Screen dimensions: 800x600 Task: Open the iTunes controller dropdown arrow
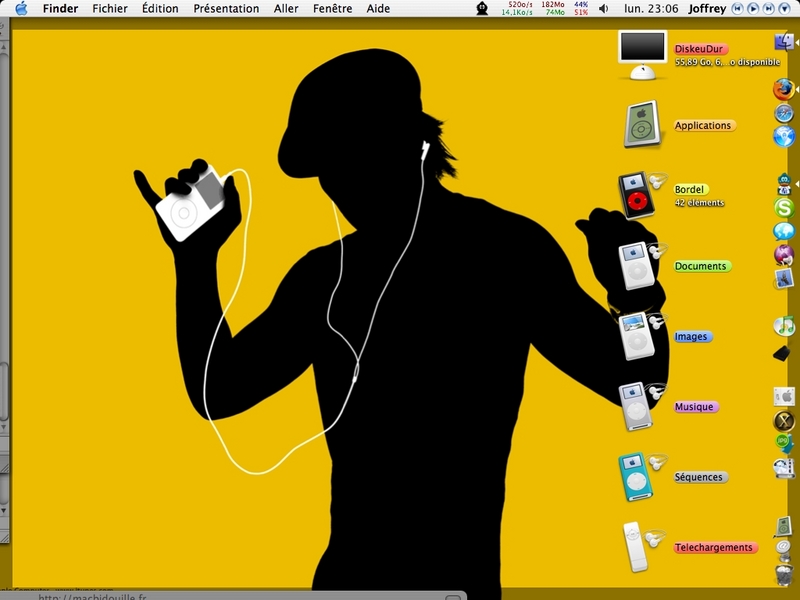point(784,8)
